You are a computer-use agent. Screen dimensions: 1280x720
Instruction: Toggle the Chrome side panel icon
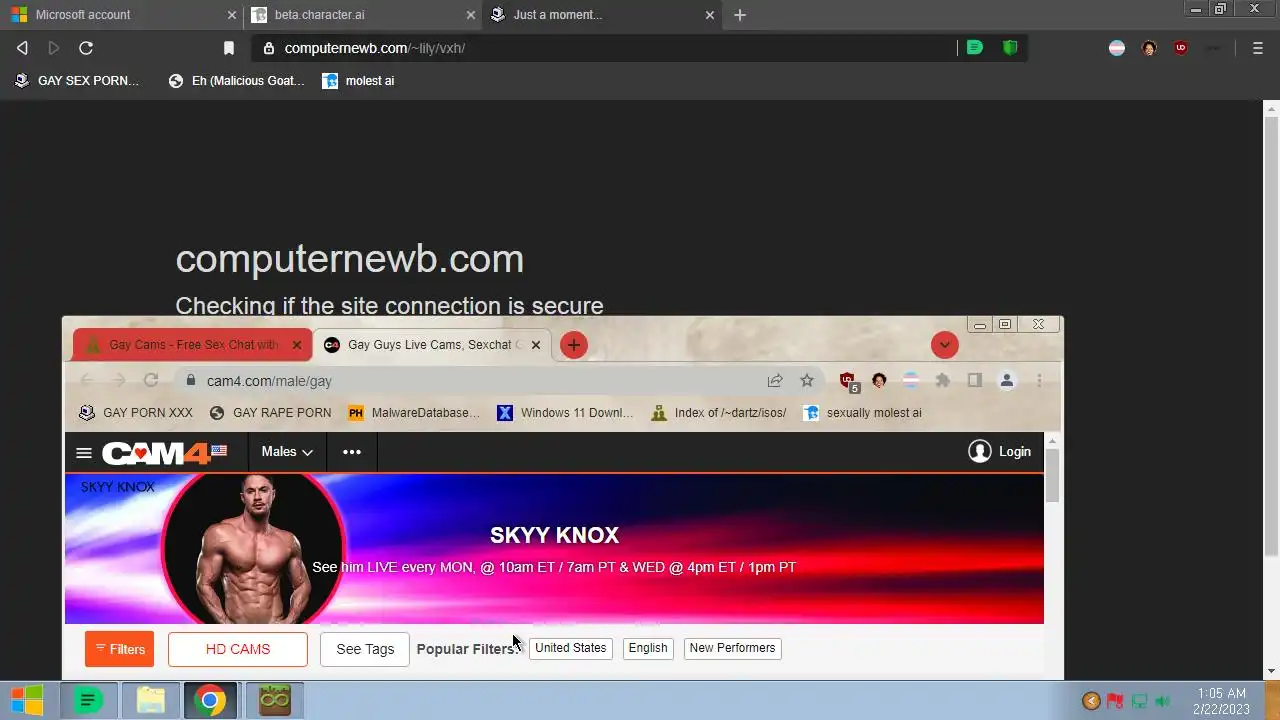[x=974, y=380]
